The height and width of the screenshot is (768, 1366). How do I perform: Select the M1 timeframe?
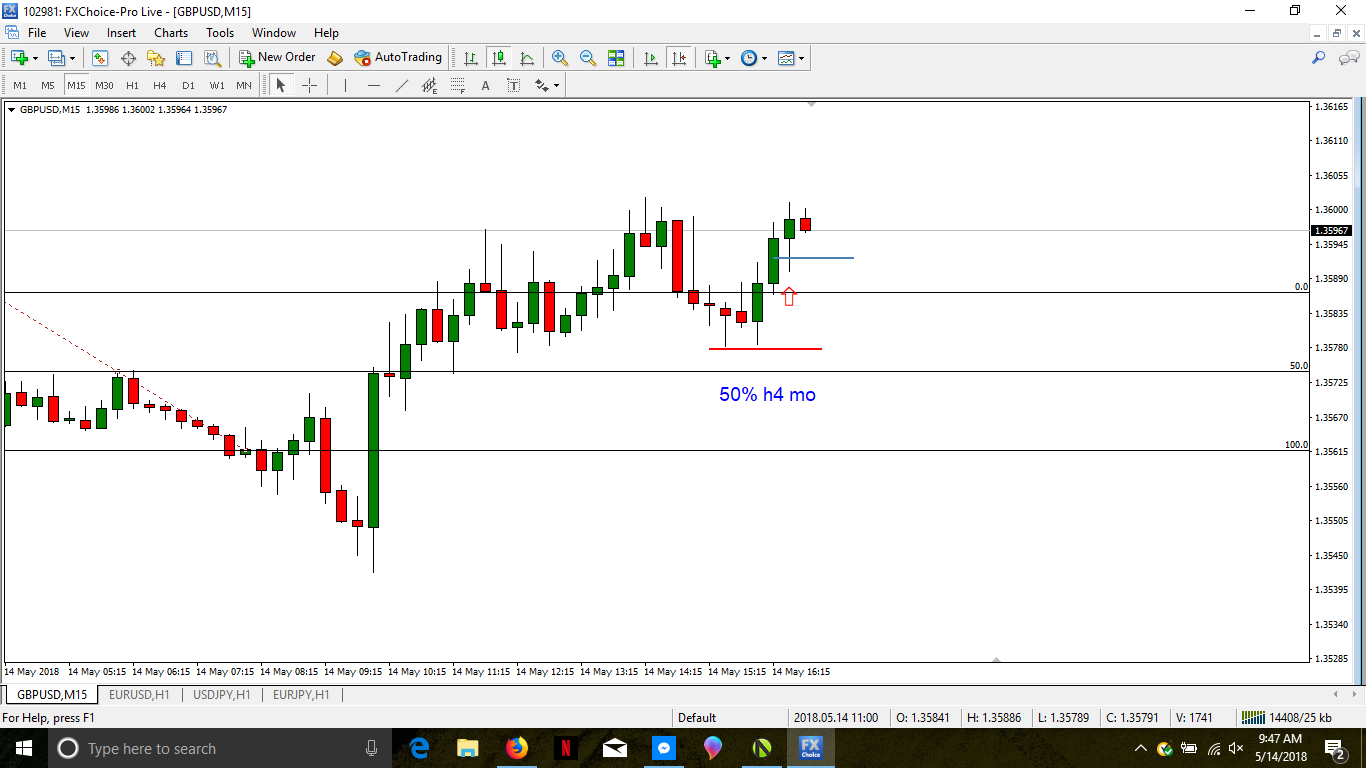[x=20, y=86]
